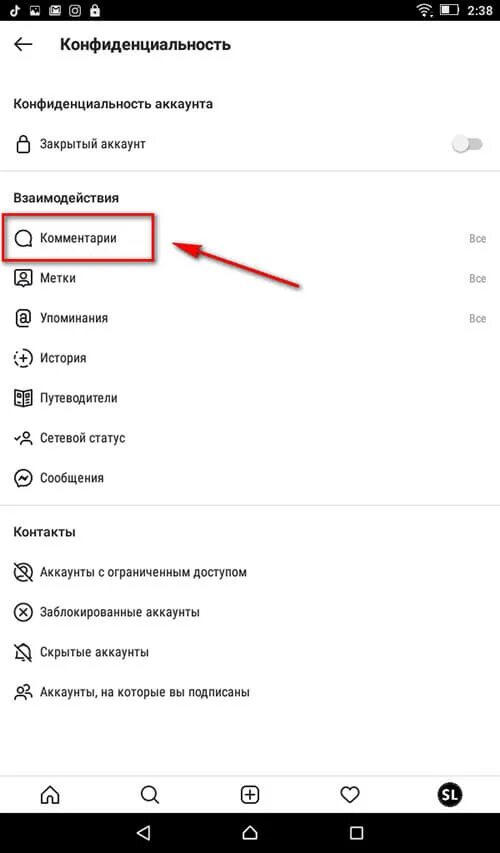500x853 pixels.
Task: Toggle the Закрытый аккаунт switch
Action: pyautogui.click(x=468, y=144)
